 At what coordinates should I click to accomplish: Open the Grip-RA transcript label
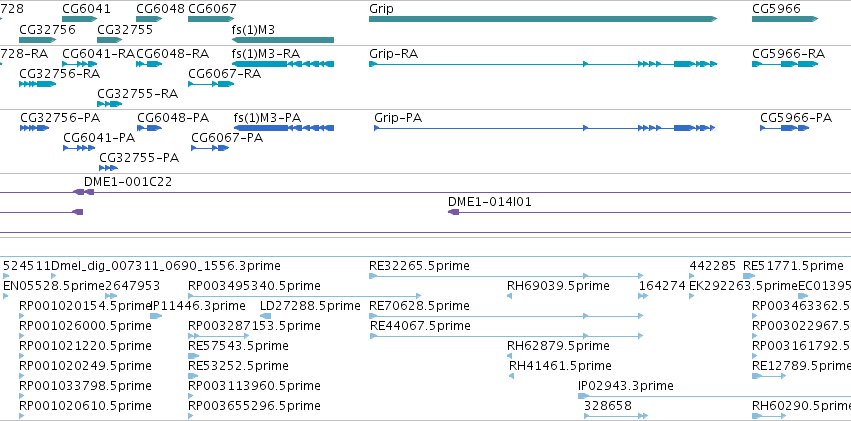(393, 54)
